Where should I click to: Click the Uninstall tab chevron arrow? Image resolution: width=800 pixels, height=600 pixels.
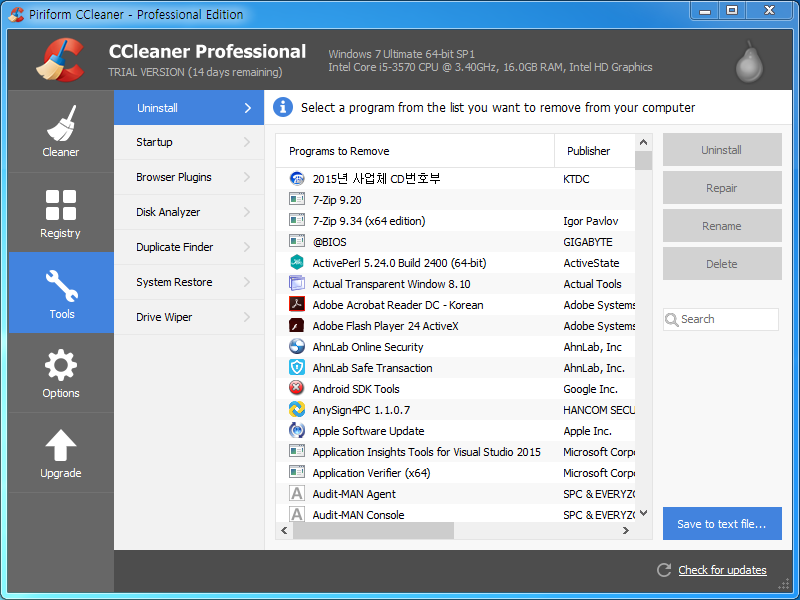click(x=247, y=108)
